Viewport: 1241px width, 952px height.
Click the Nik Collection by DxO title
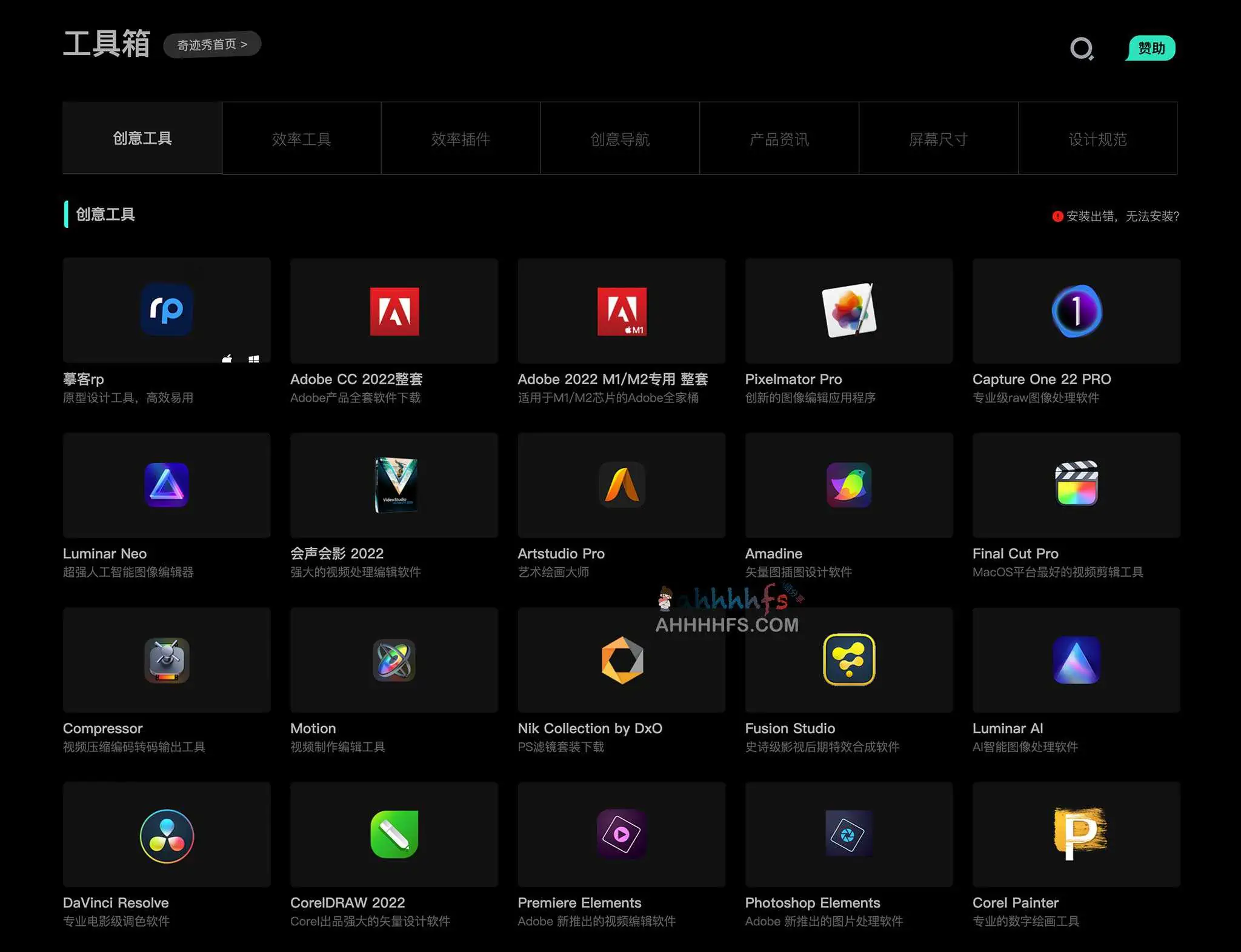pyautogui.click(x=590, y=728)
